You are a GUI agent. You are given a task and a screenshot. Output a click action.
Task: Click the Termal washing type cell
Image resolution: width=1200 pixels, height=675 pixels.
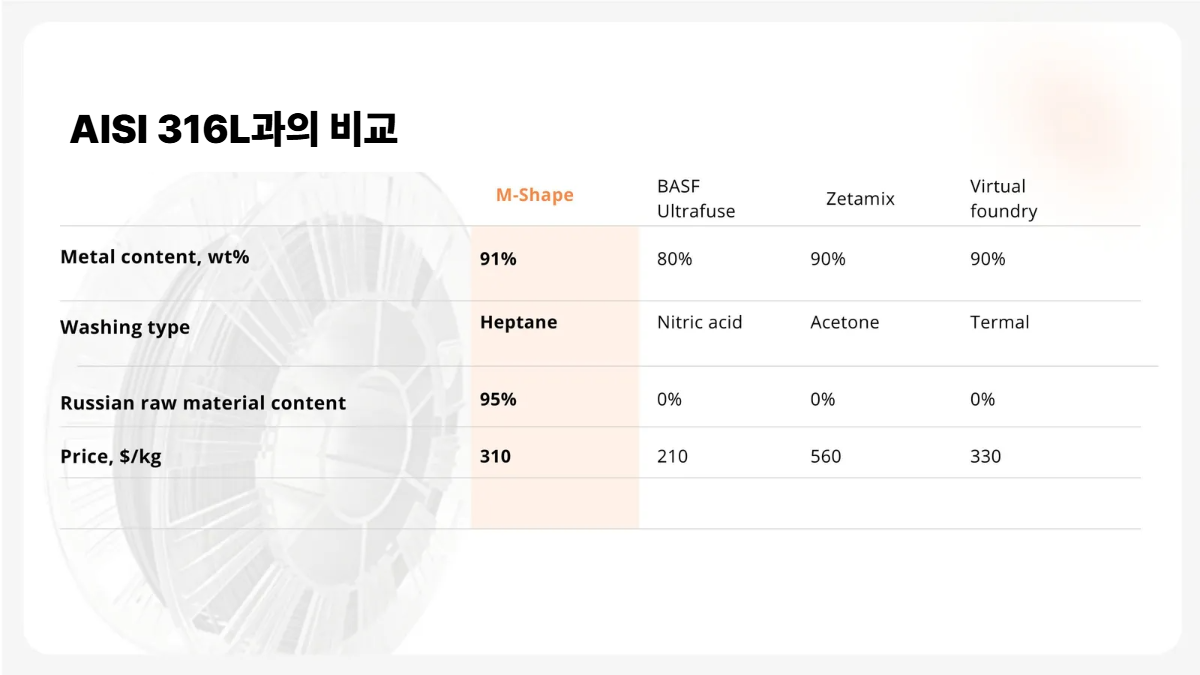coord(999,322)
